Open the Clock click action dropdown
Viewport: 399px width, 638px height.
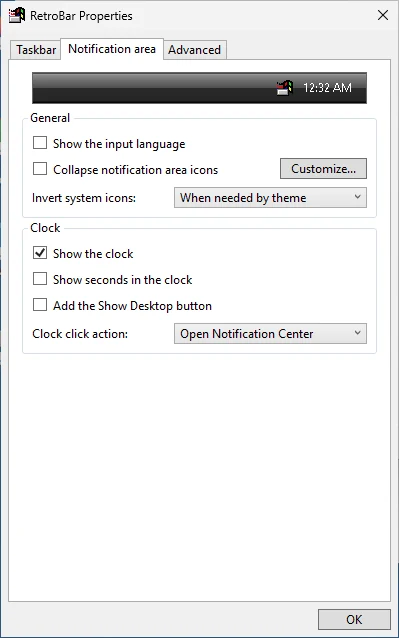tap(270, 334)
